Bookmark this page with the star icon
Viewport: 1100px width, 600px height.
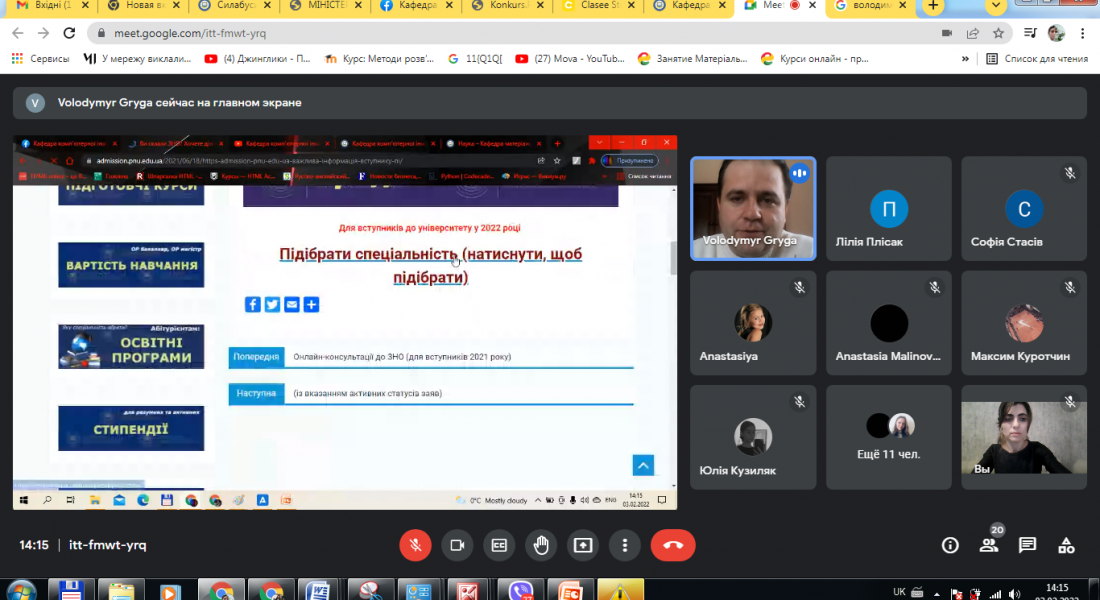[998, 33]
